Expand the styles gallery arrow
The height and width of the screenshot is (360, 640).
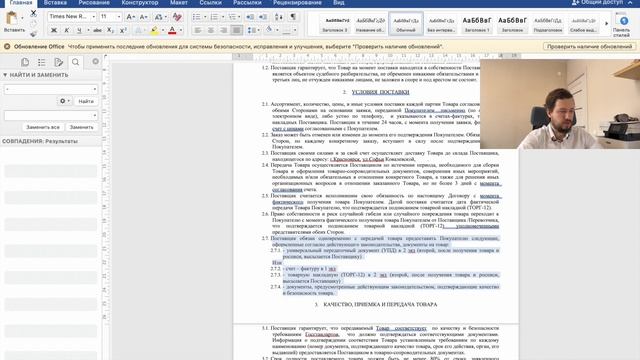point(606,23)
